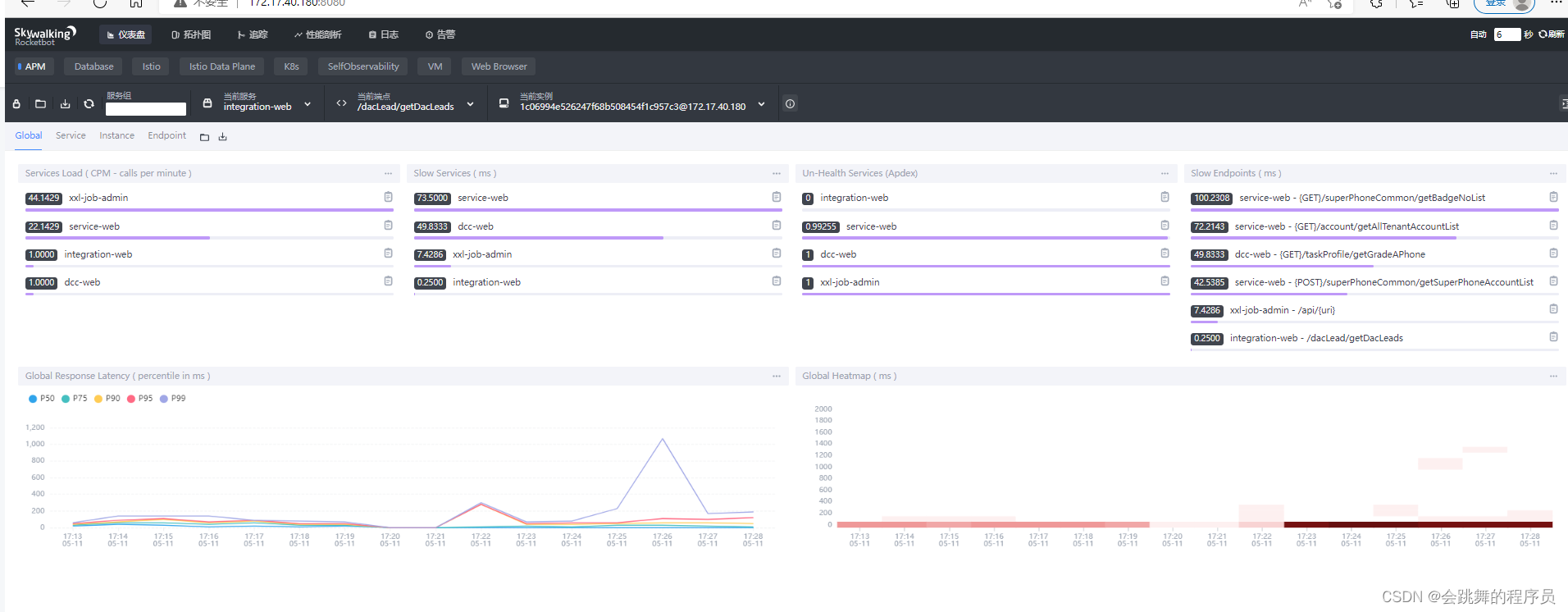The image size is (1568, 612).
Task: Copy dcc-web name in Slow Services
Action: (777, 225)
